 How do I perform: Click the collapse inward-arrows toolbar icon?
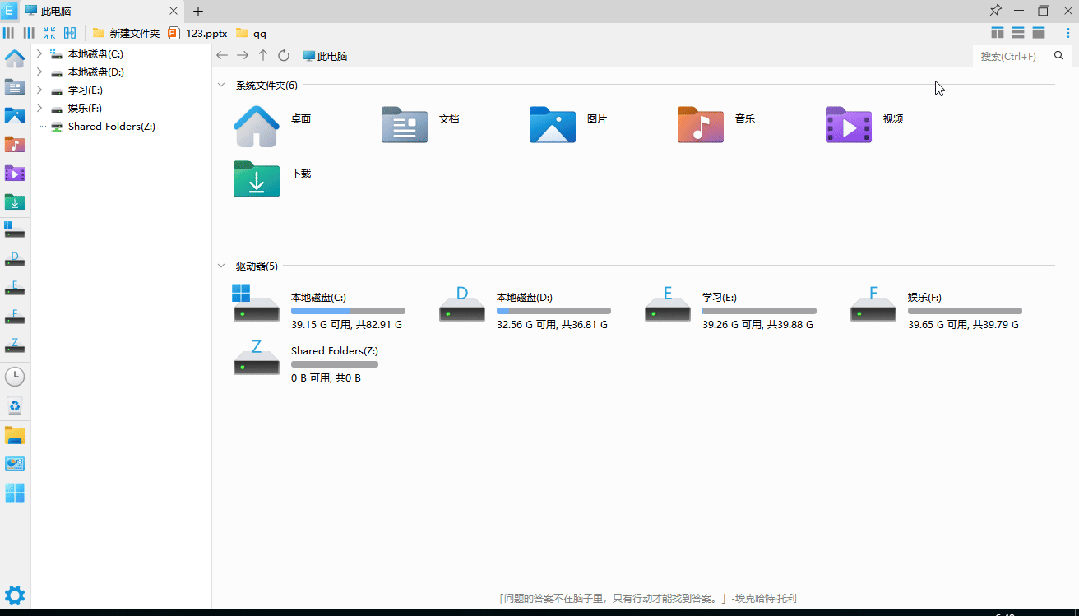50,33
